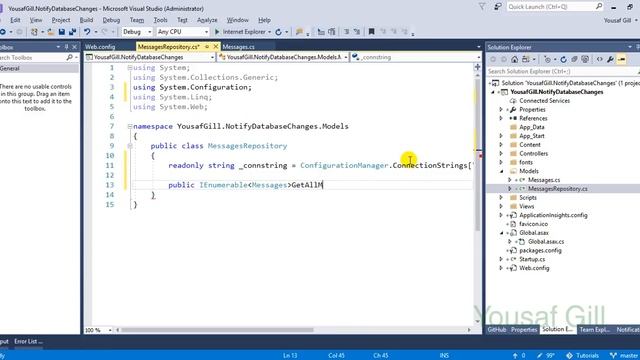Select packages.config in Solution Explorer
Viewport: 640px width, 360px height.
(540, 251)
